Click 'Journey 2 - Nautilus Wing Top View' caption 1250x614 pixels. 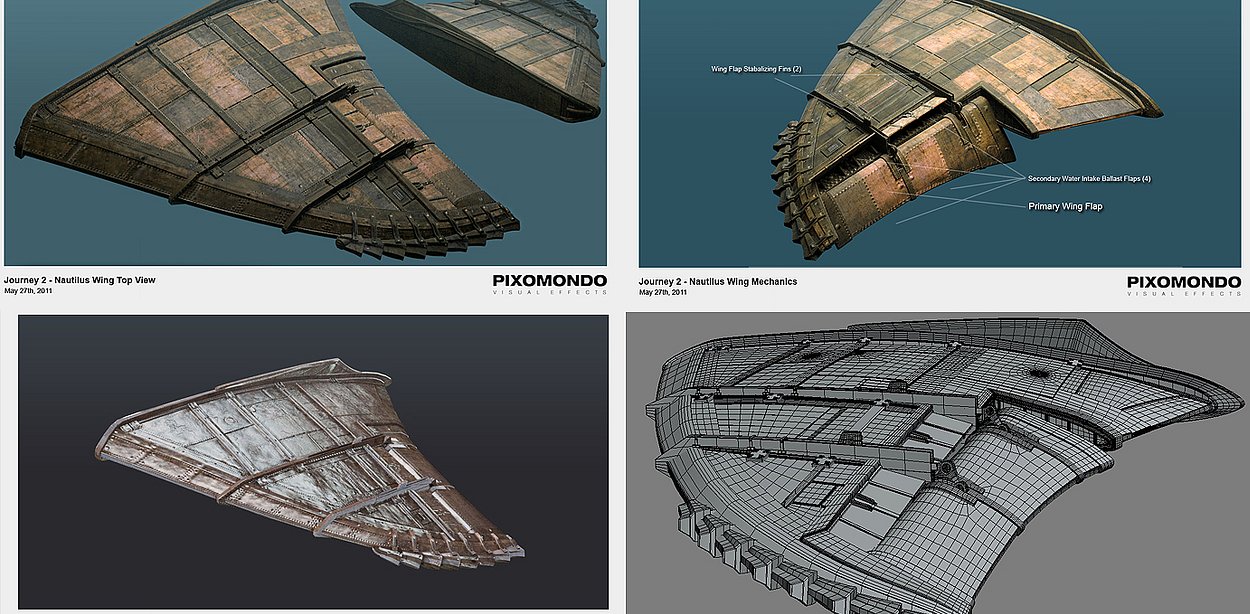point(80,281)
